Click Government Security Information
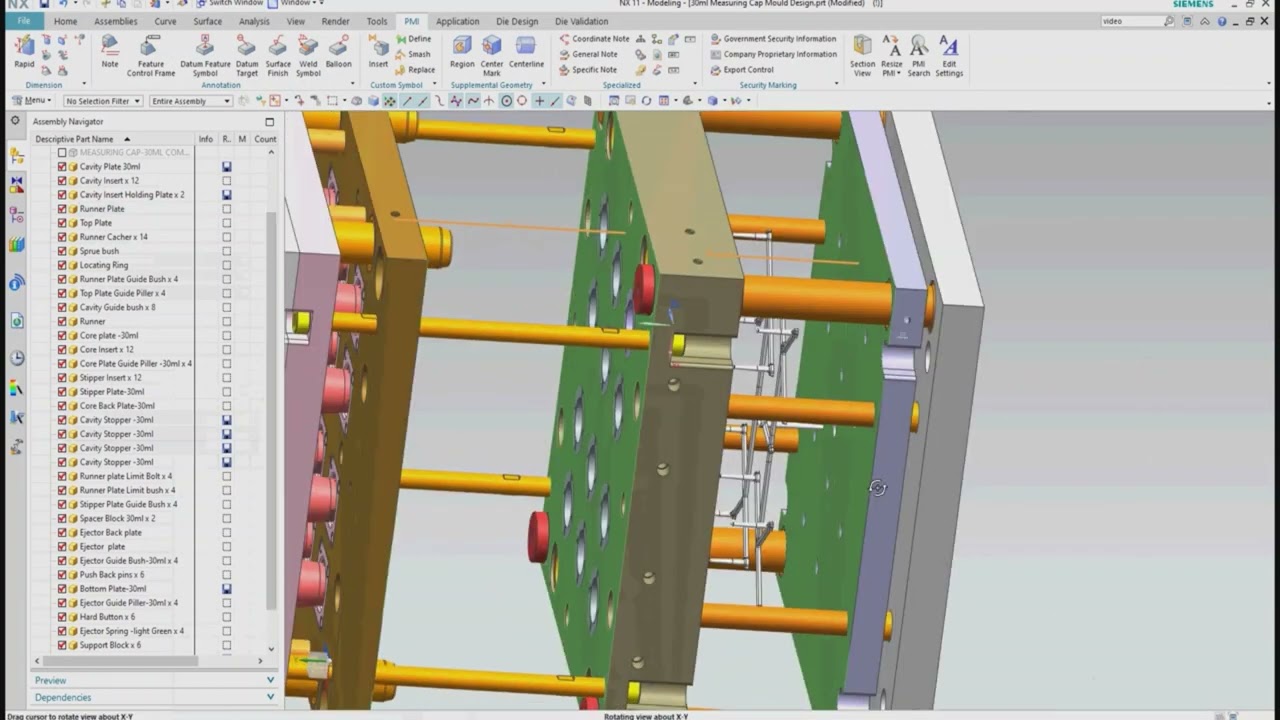This screenshot has height=720, width=1280. coord(773,39)
